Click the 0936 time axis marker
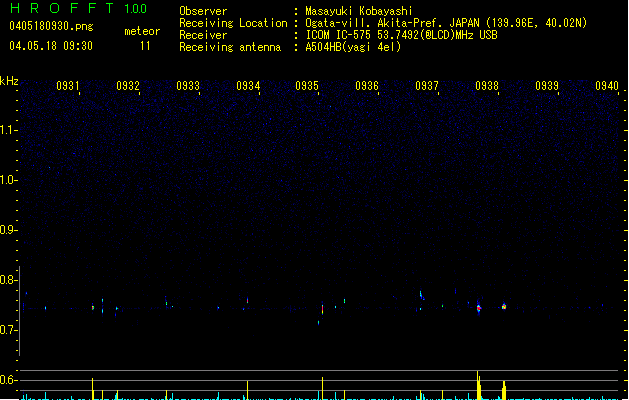629x400 pixels. point(367,85)
